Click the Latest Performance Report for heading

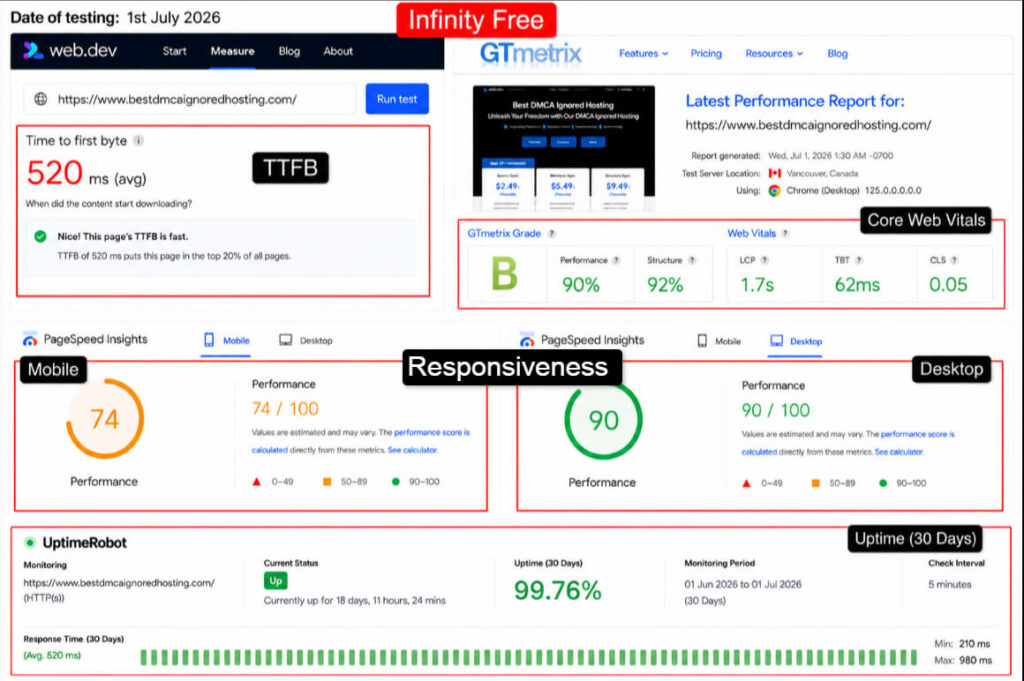click(795, 101)
